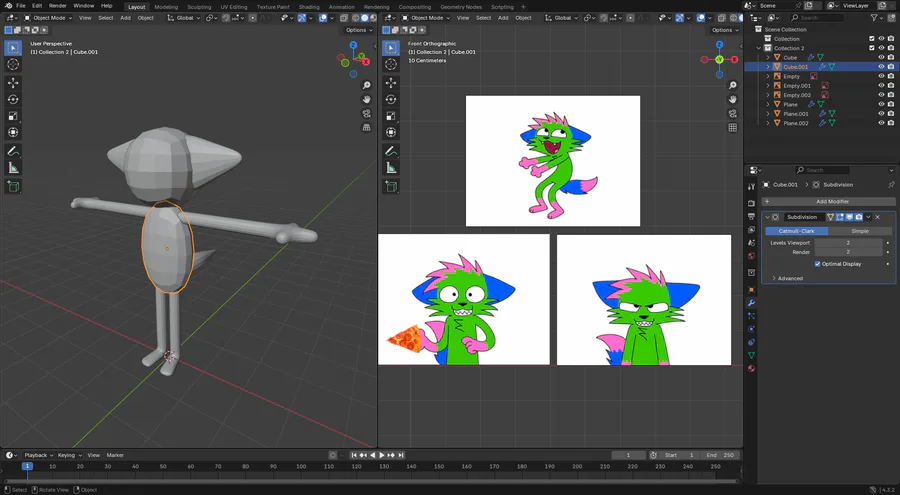Select the Measure tool in left viewport
This screenshot has height=495, width=900.
13,168
